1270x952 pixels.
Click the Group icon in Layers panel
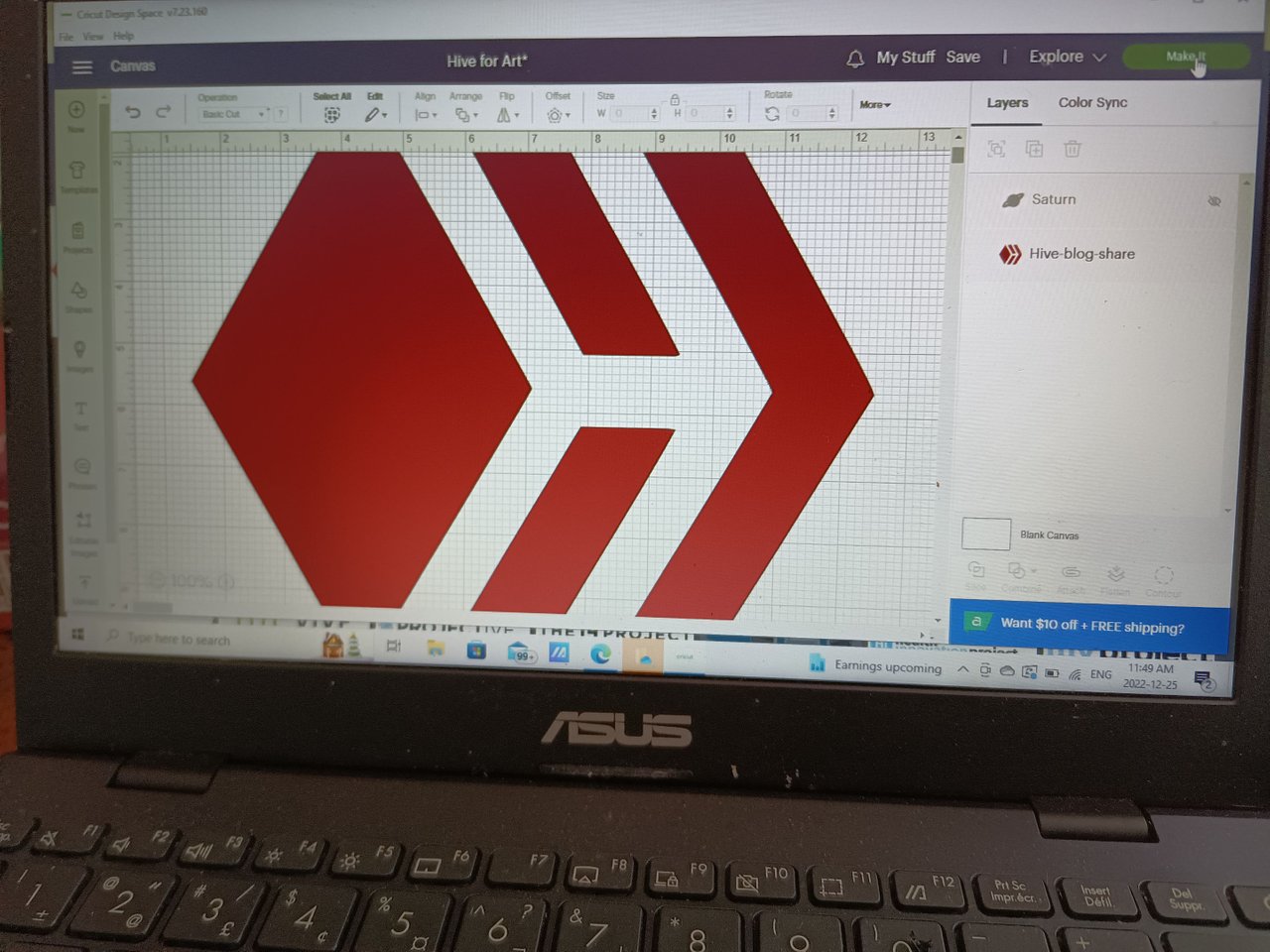[x=996, y=149]
